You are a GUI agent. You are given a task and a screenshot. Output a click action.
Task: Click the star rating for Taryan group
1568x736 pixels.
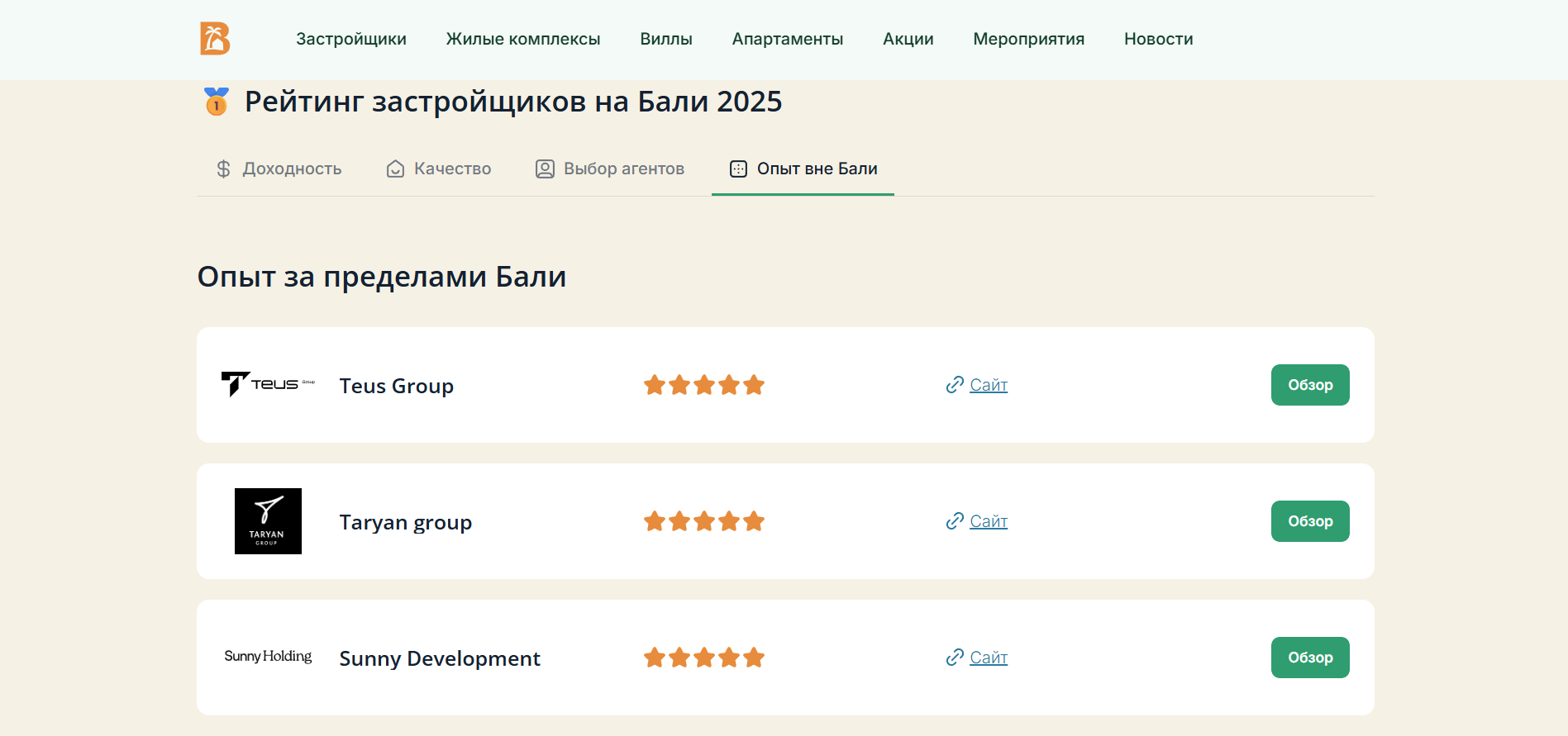click(x=704, y=521)
